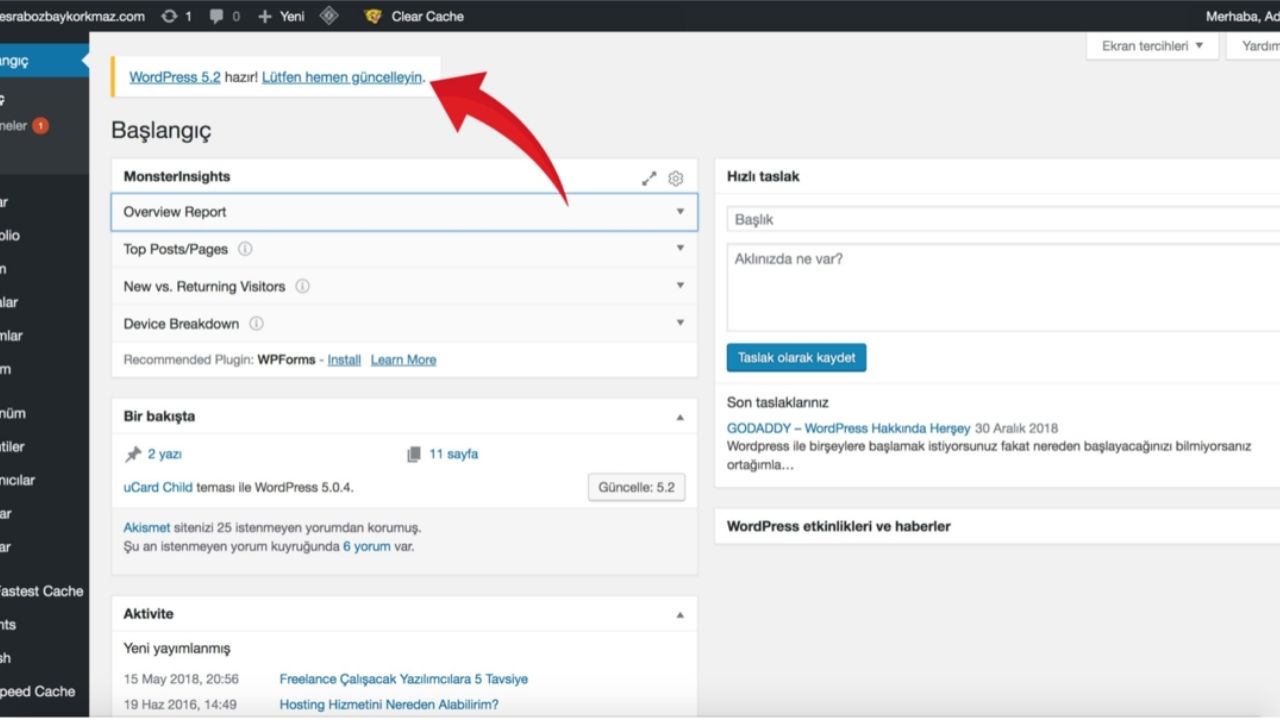
Task: Open MonsterInsights widget settings gear
Action: (x=676, y=178)
